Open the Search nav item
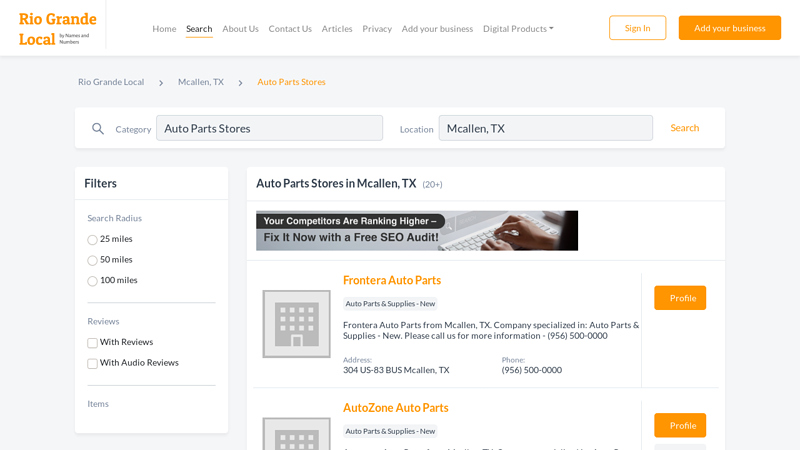The height and width of the screenshot is (450, 800). tap(199, 29)
